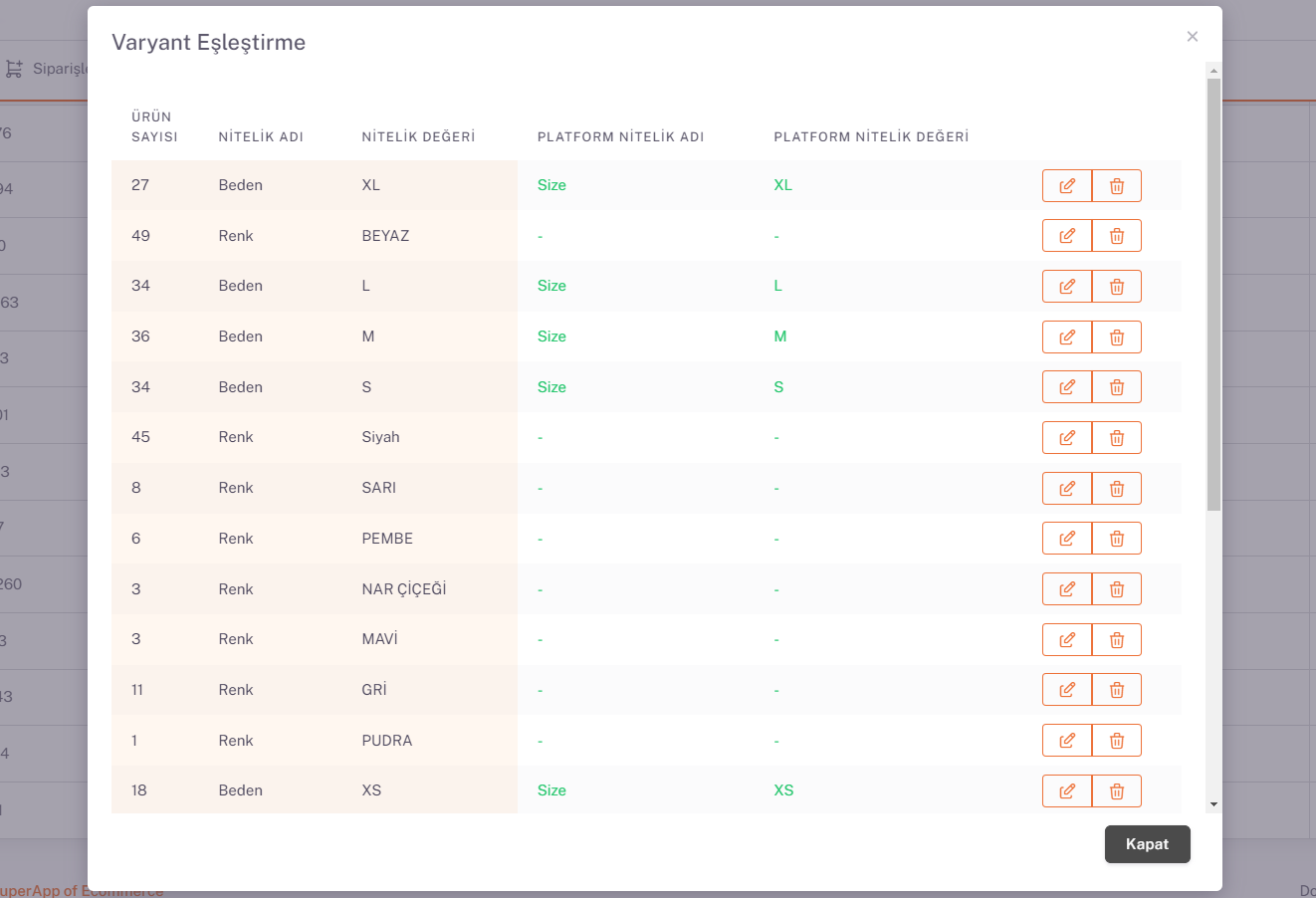Click the PLATFORM NİTELİK ADI header

[x=621, y=137]
